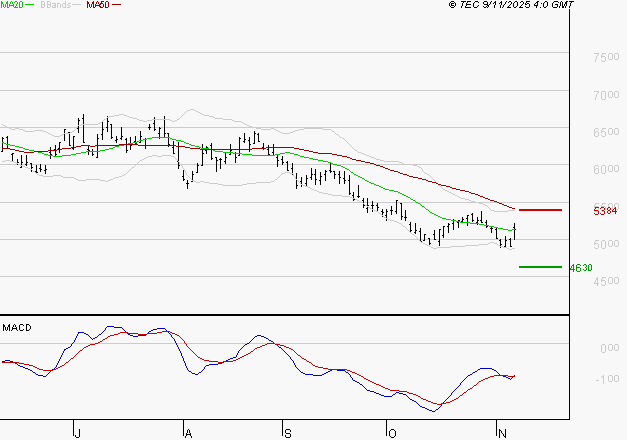Click the TEC copyright timestamp text
This screenshot has width=627, height=440.
(x=511, y=5)
